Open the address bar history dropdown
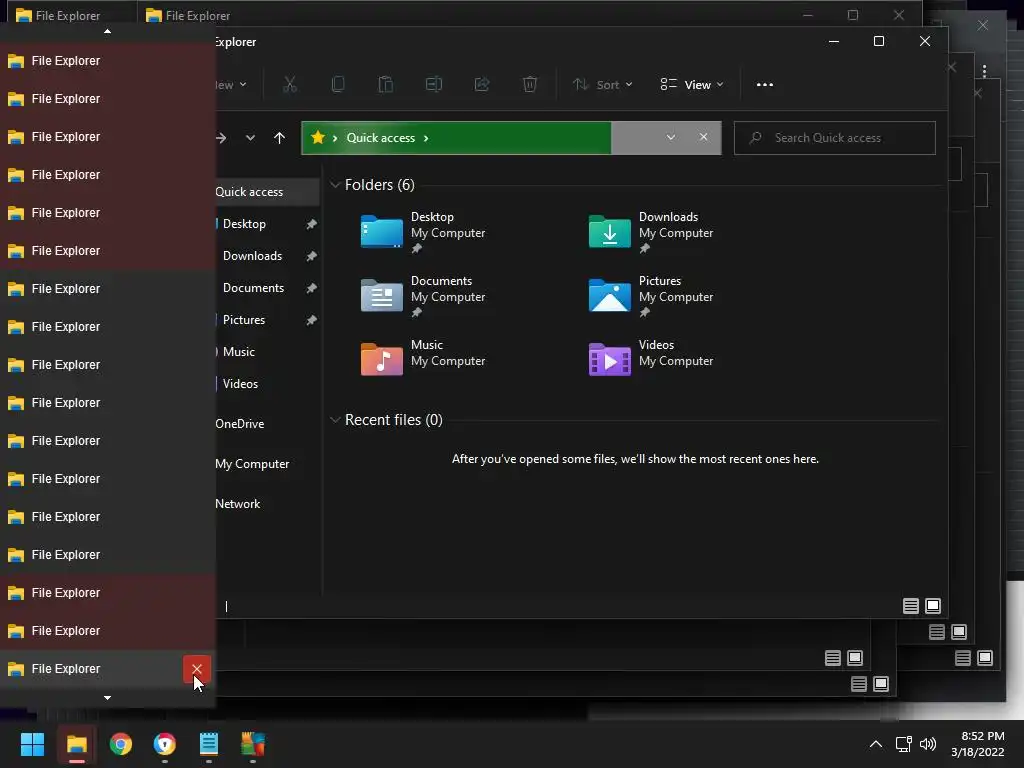Image resolution: width=1024 pixels, height=768 pixels. pyautogui.click(x=671, y=137)
